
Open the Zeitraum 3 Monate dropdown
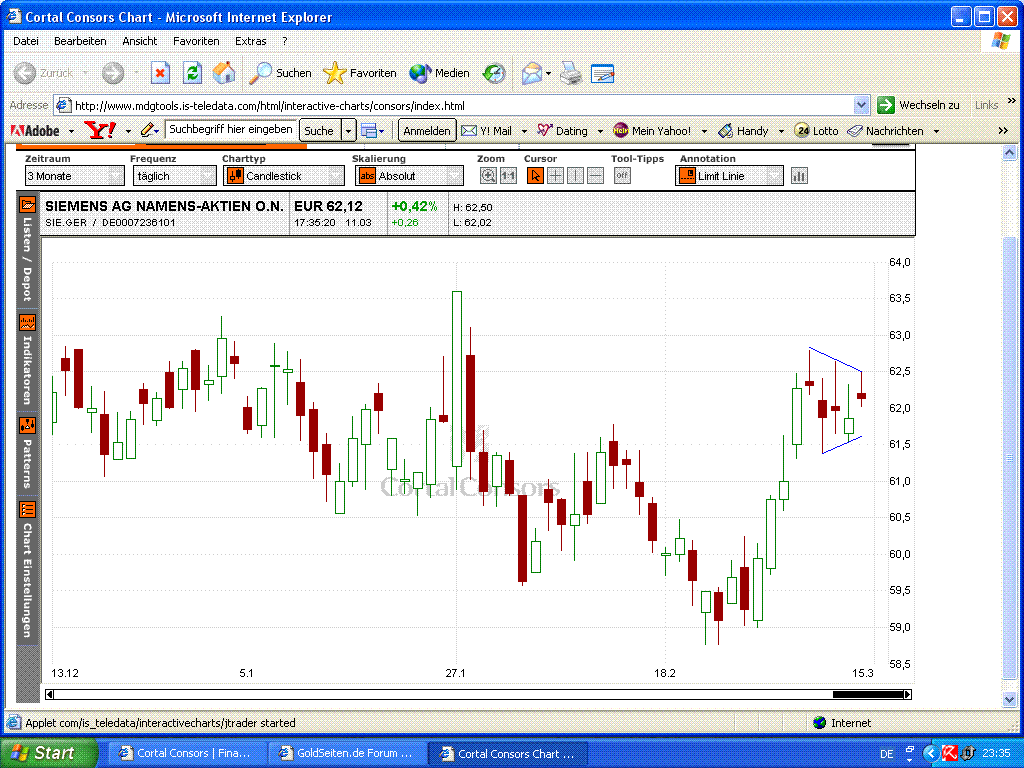pos(75,176)
